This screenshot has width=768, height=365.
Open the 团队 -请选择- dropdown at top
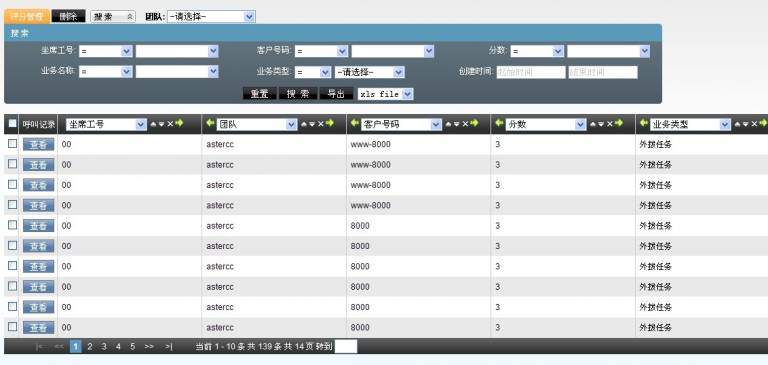[x=211, y=17]
